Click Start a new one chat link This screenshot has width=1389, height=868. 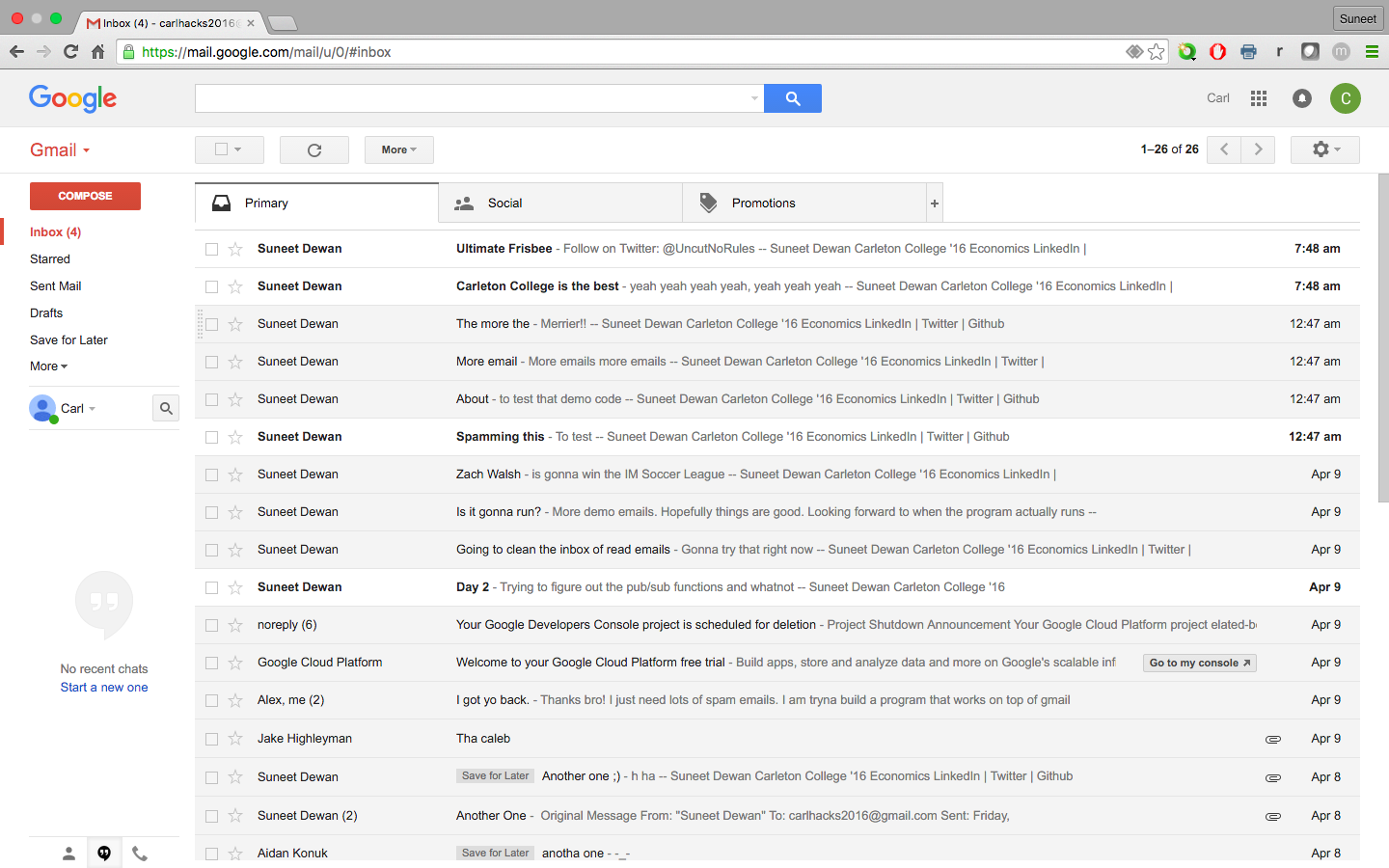pos(104,688)
